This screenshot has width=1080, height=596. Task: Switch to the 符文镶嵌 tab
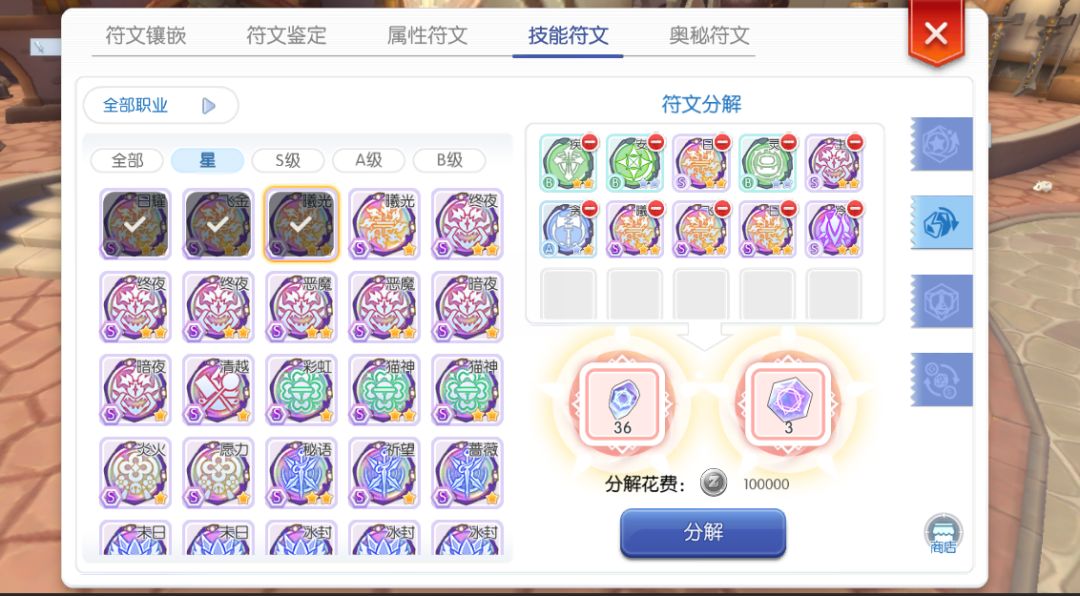click(145, 35)
